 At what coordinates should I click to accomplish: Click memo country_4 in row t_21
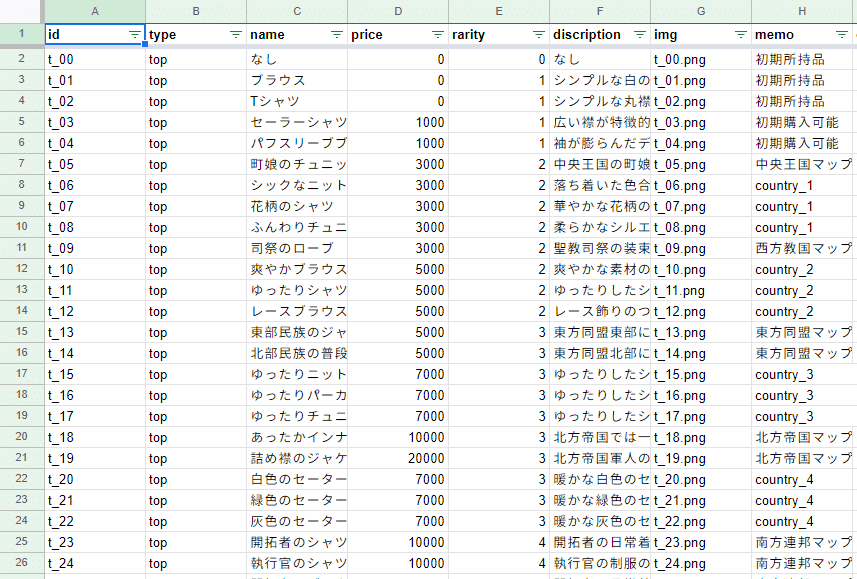click(x=802, y=500)
